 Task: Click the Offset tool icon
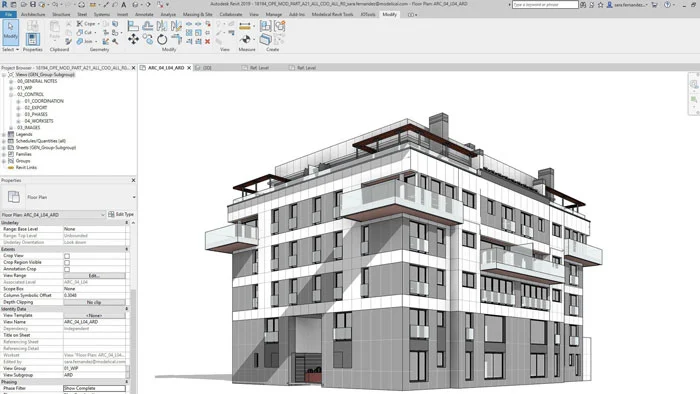point(148,26)
